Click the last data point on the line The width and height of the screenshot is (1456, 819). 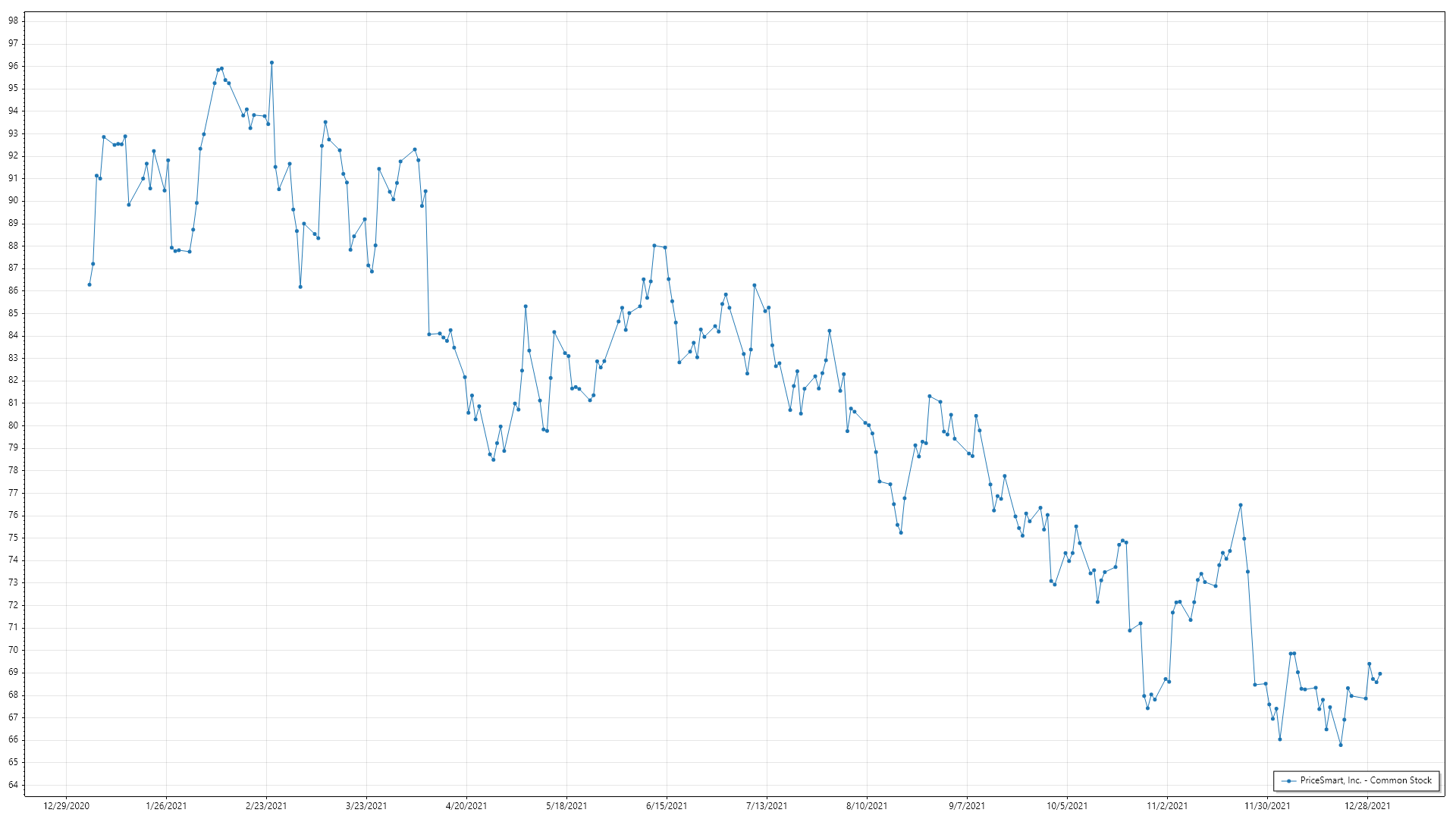(1380, 673)
